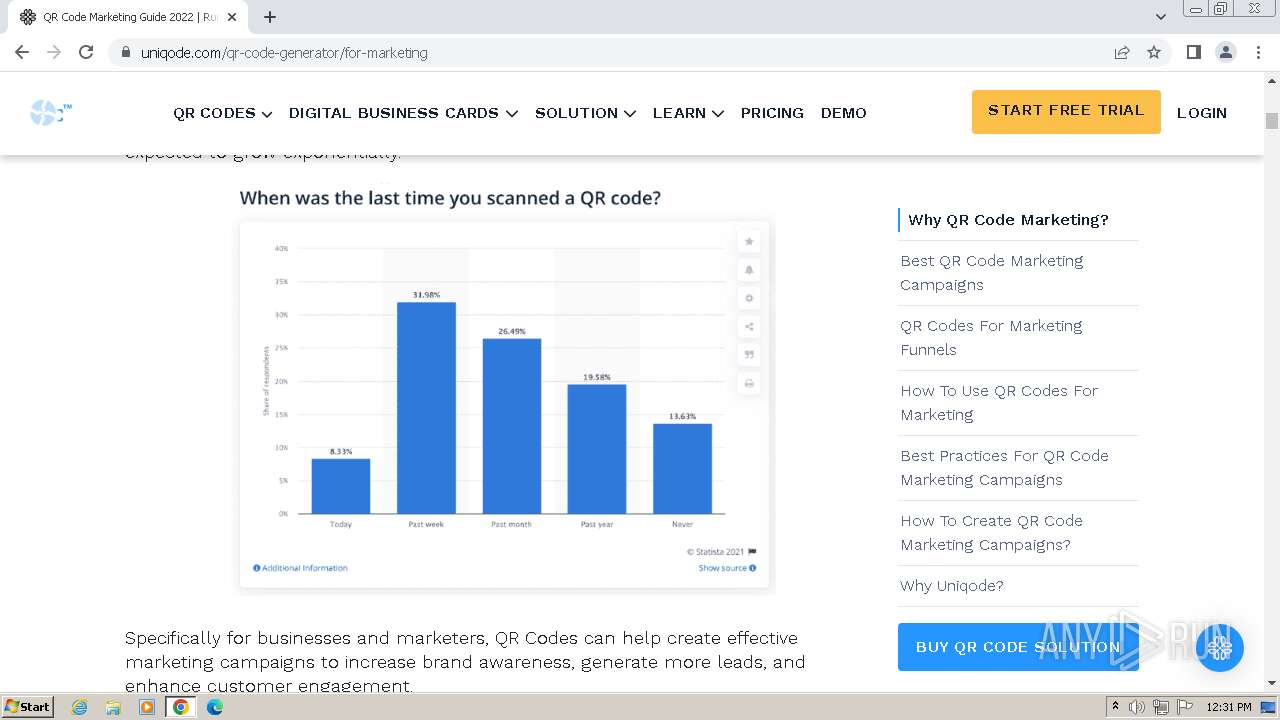
Task: Bookmark this page with the star icon
Action: [1154, 52]
